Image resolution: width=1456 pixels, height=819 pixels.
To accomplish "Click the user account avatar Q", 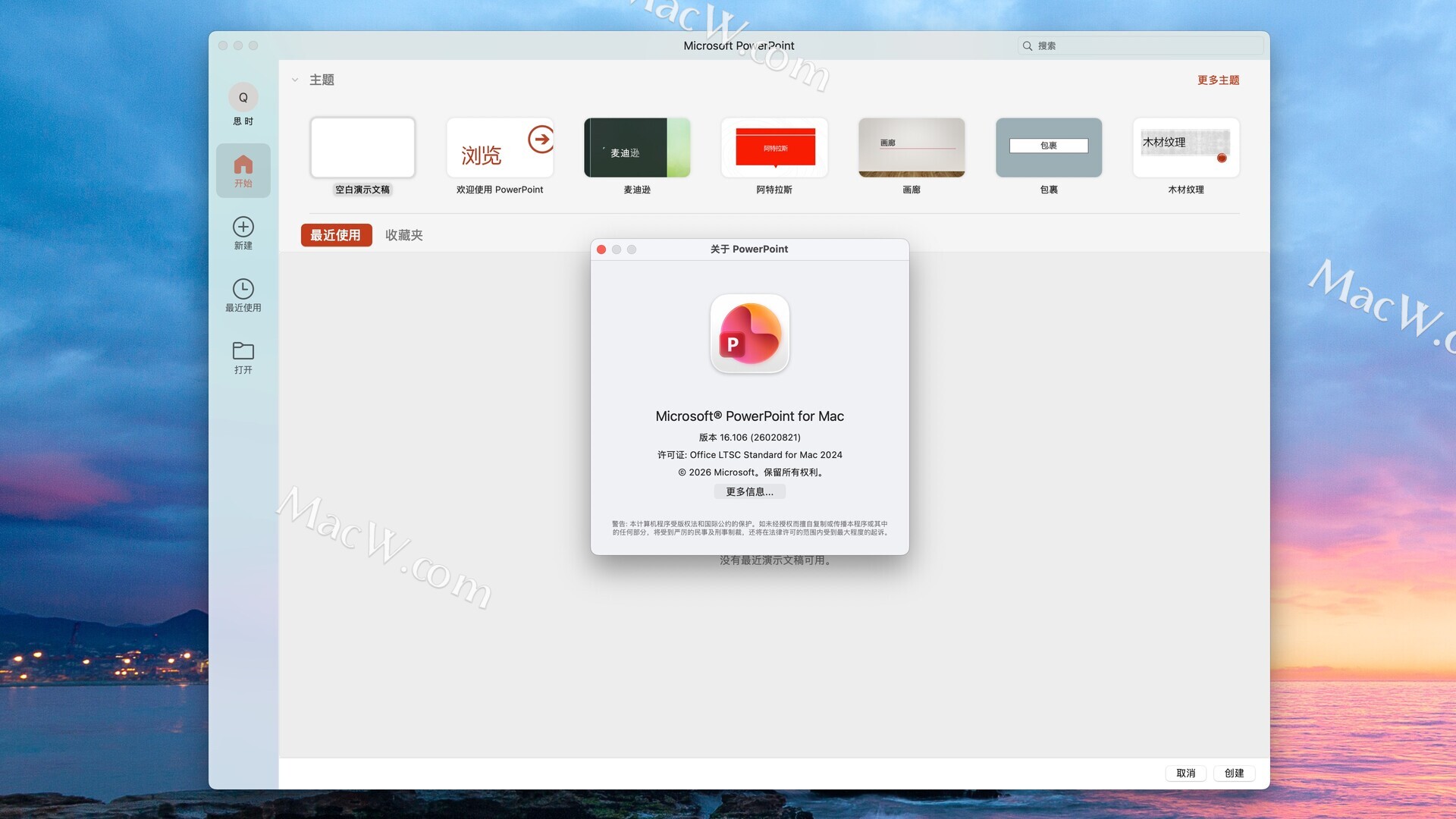I will [243, 98].
